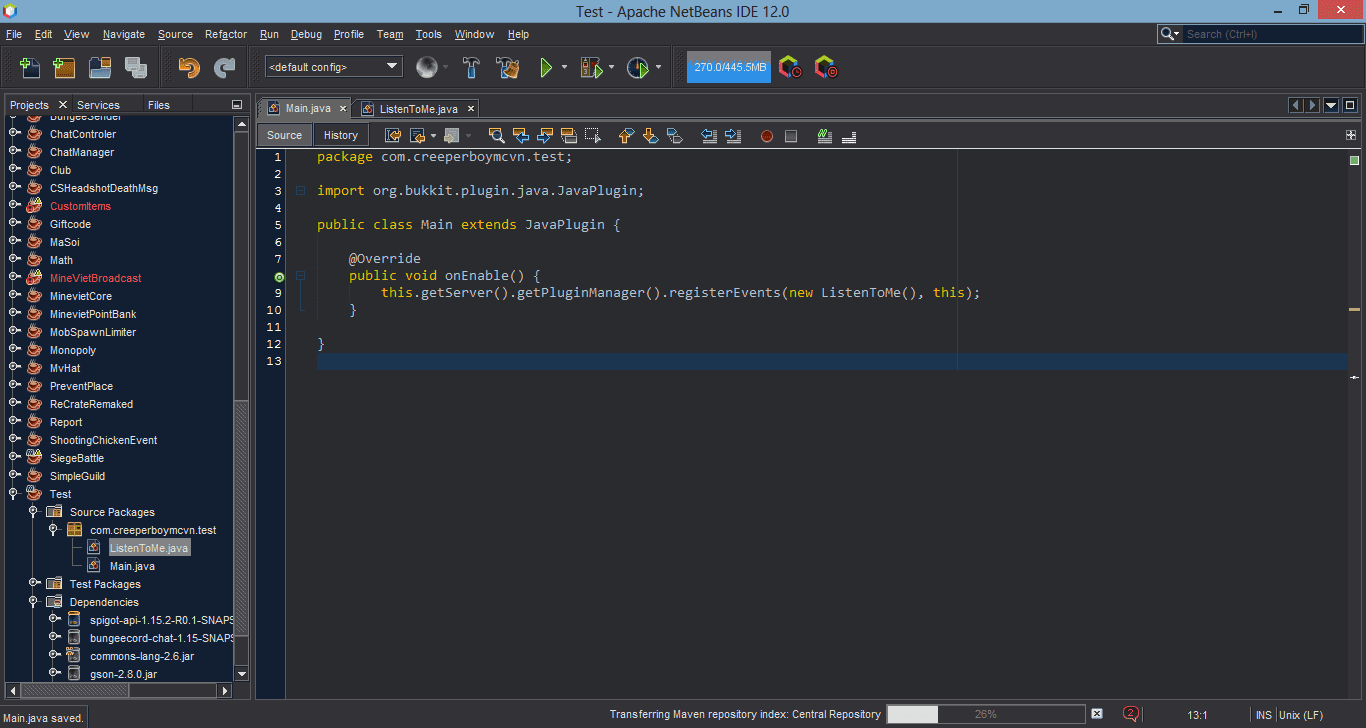Click the notifications bubble in status bar

tap(1131, 714)
